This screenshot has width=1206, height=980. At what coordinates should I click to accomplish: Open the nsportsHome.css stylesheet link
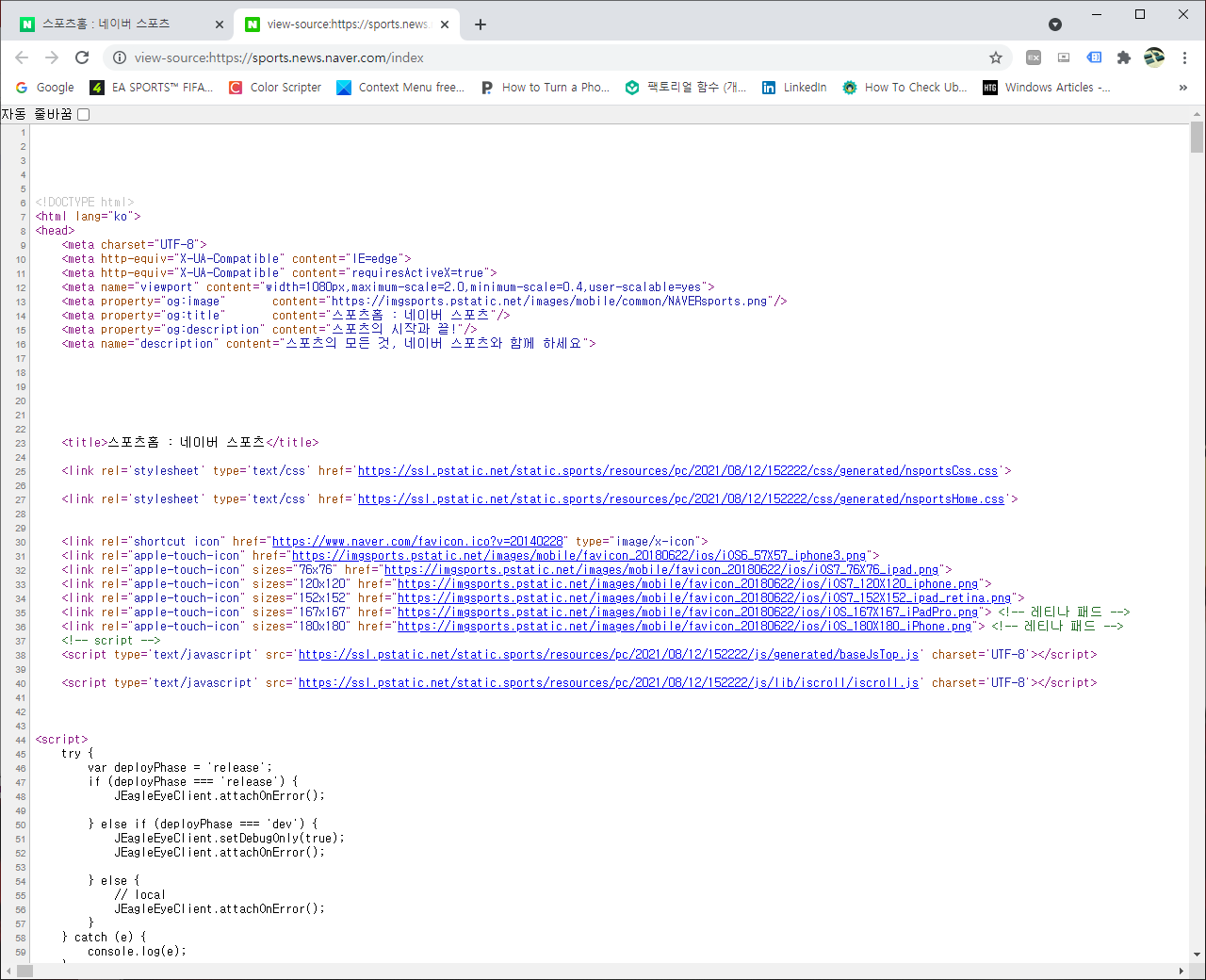[681, 499]
